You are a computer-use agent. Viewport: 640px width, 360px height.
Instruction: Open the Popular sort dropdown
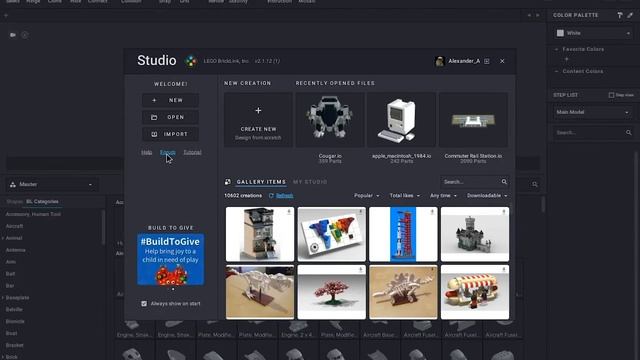tap(367, 196)
